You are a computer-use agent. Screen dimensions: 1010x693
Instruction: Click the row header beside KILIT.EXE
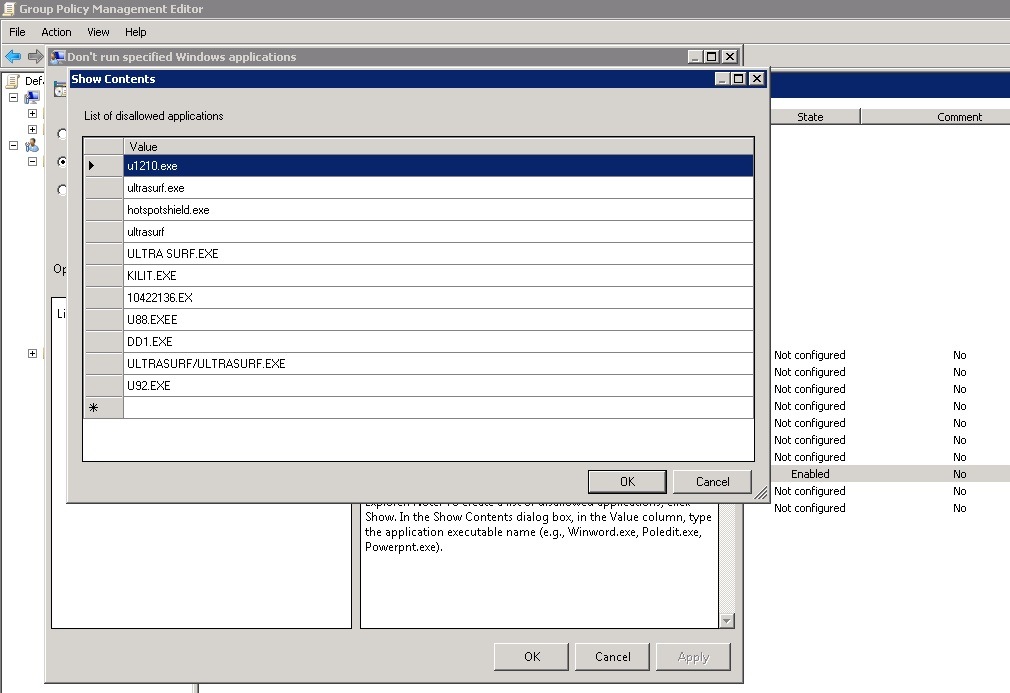coord(104,276)
